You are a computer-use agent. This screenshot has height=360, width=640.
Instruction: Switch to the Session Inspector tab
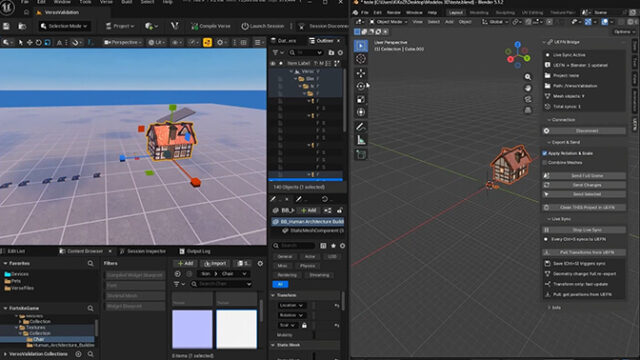point(146,251)
